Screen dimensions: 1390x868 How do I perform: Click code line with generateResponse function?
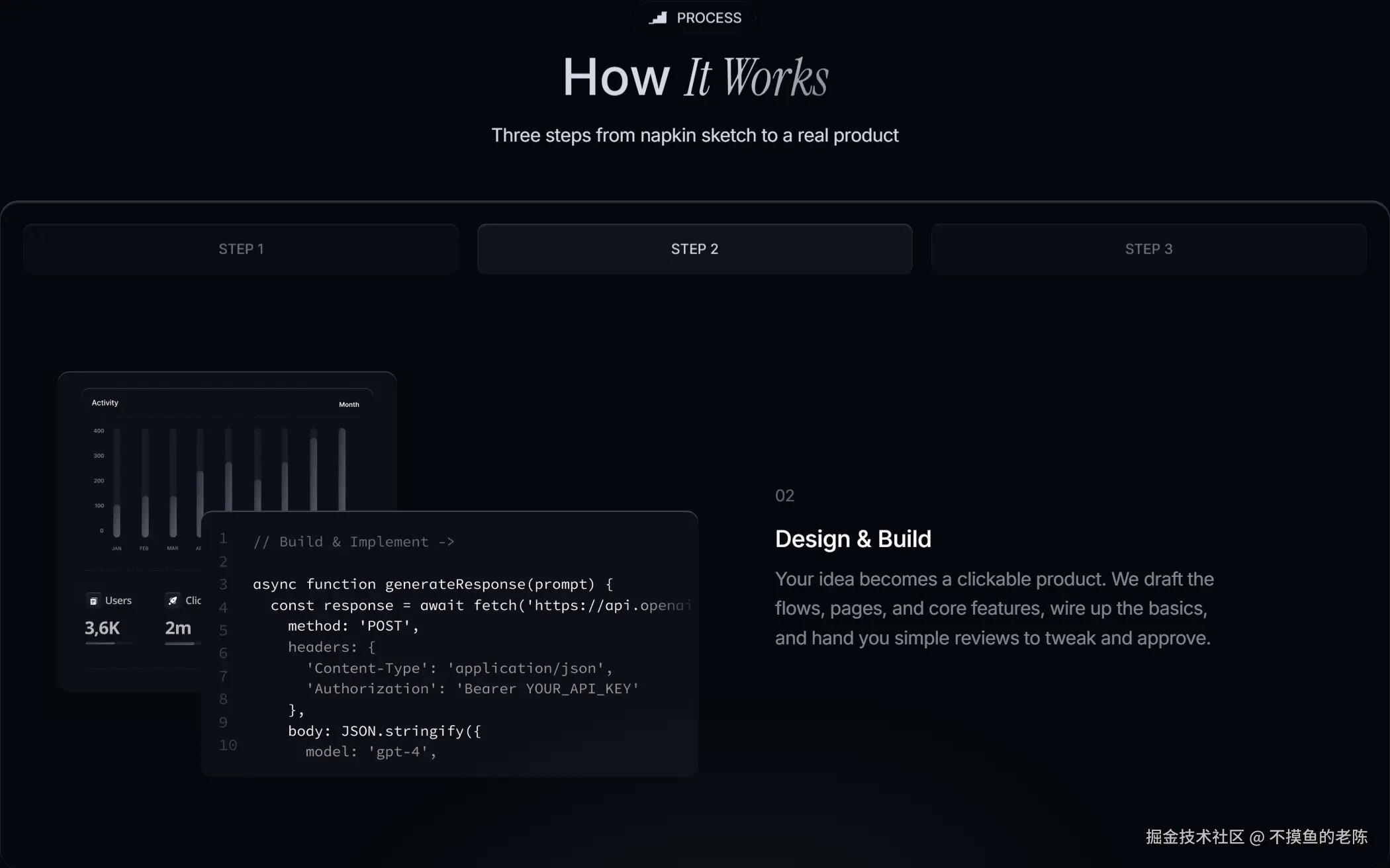[x=432, y=584]
